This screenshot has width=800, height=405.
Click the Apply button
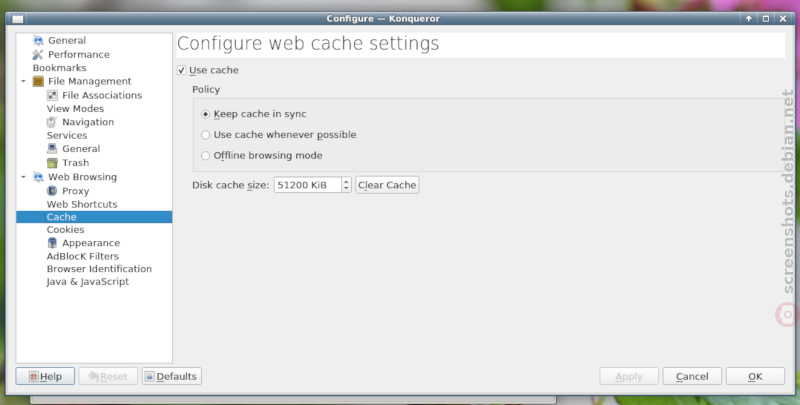pyautogui.click(x=629, y=376)
